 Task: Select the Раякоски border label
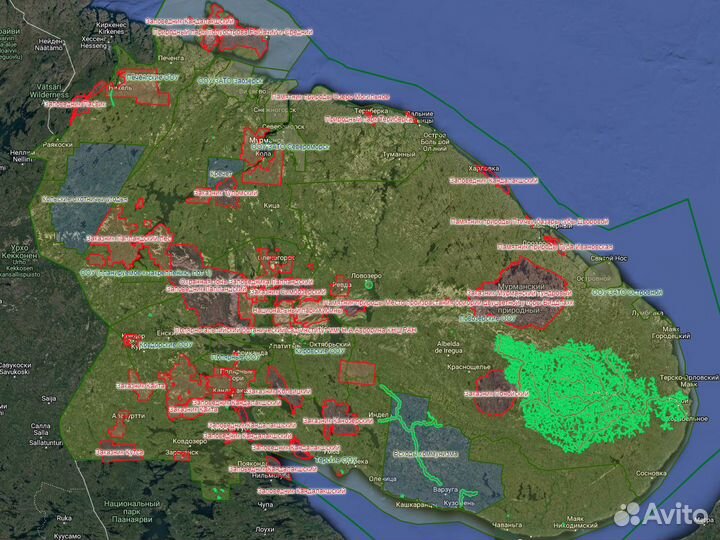(58, 144)
